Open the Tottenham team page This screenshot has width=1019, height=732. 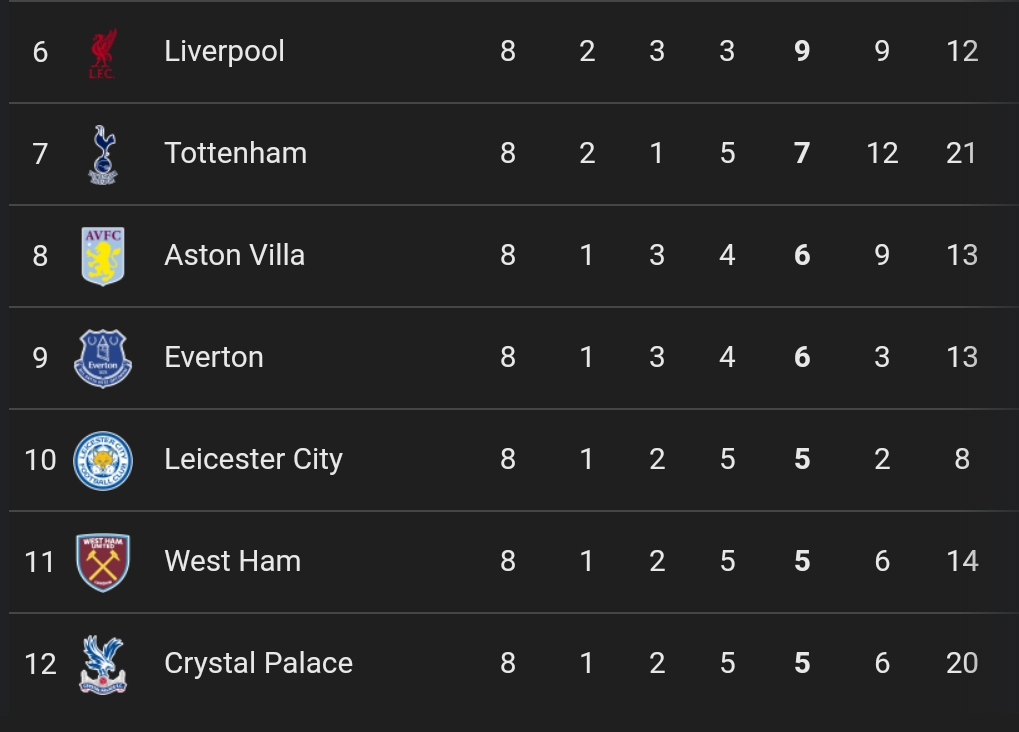point(235,154)
